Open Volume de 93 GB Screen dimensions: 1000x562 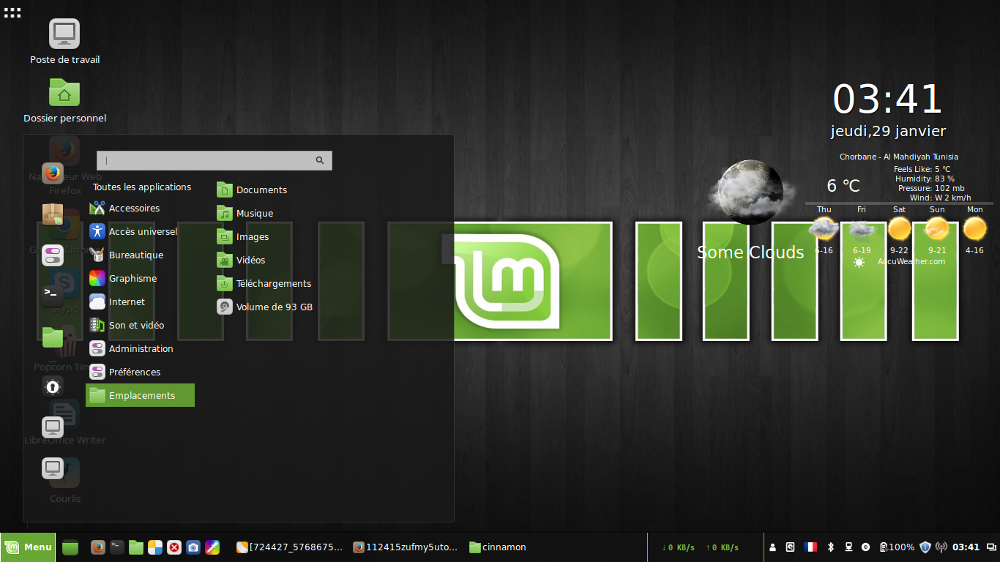click(265, 307)
